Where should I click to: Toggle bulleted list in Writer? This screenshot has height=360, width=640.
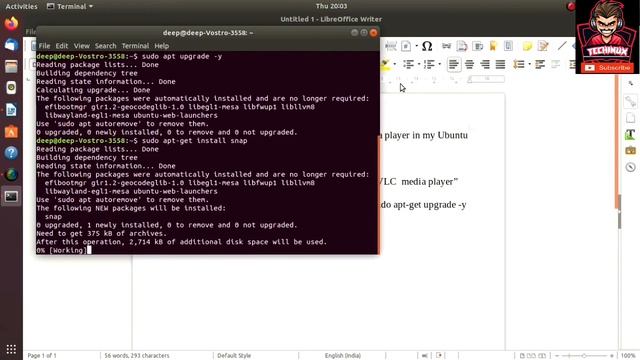coord(408,64)
